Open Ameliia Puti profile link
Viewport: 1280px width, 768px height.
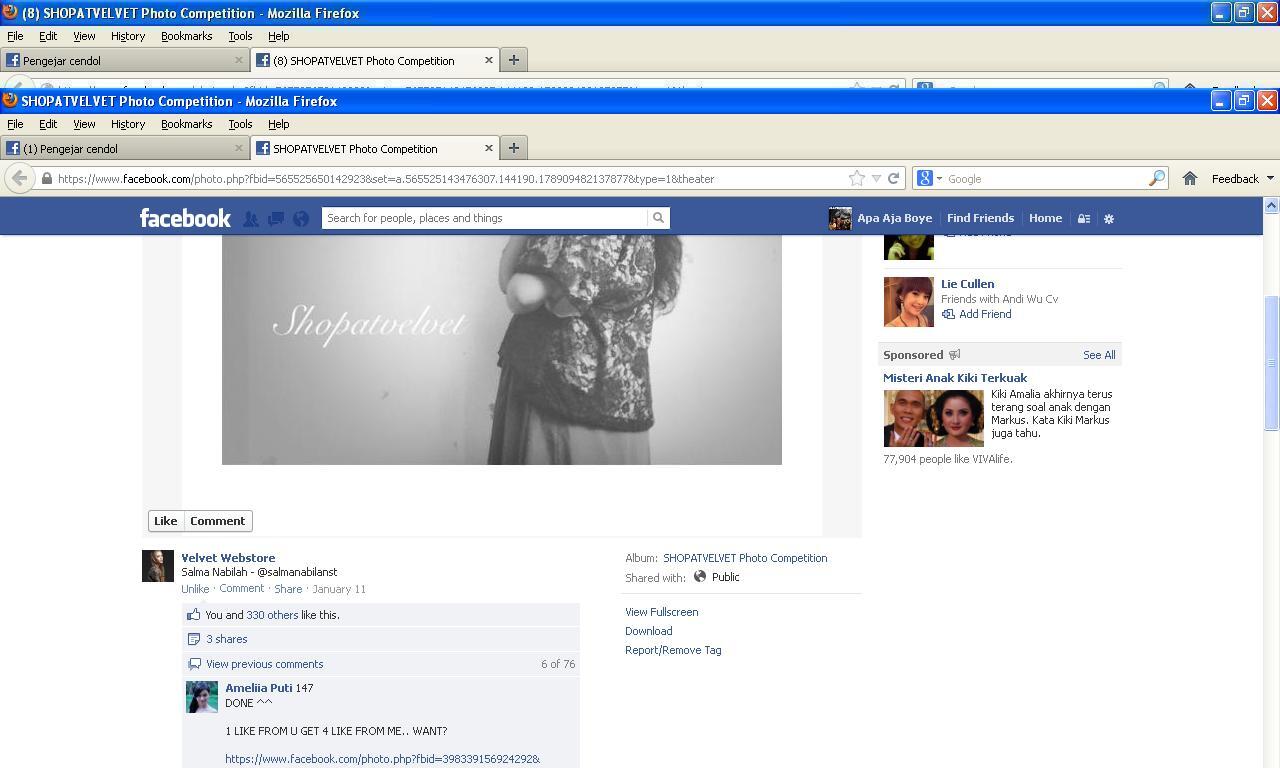point(258,688)
